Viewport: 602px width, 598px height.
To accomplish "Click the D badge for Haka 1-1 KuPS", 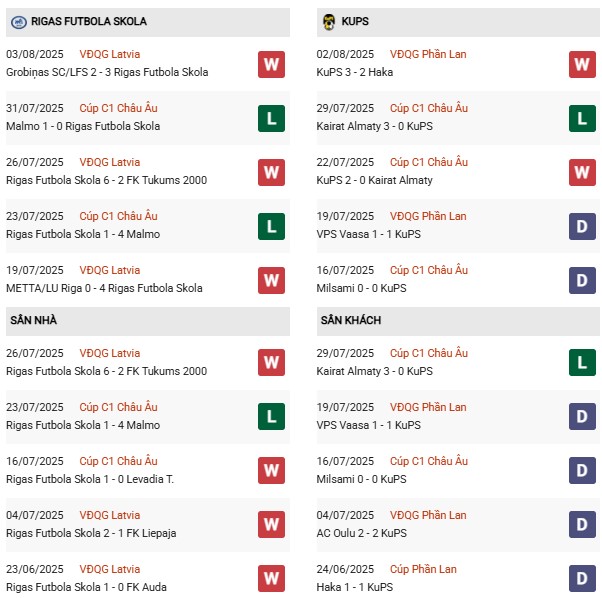I will pyautogui.click(x=582, y=578).
